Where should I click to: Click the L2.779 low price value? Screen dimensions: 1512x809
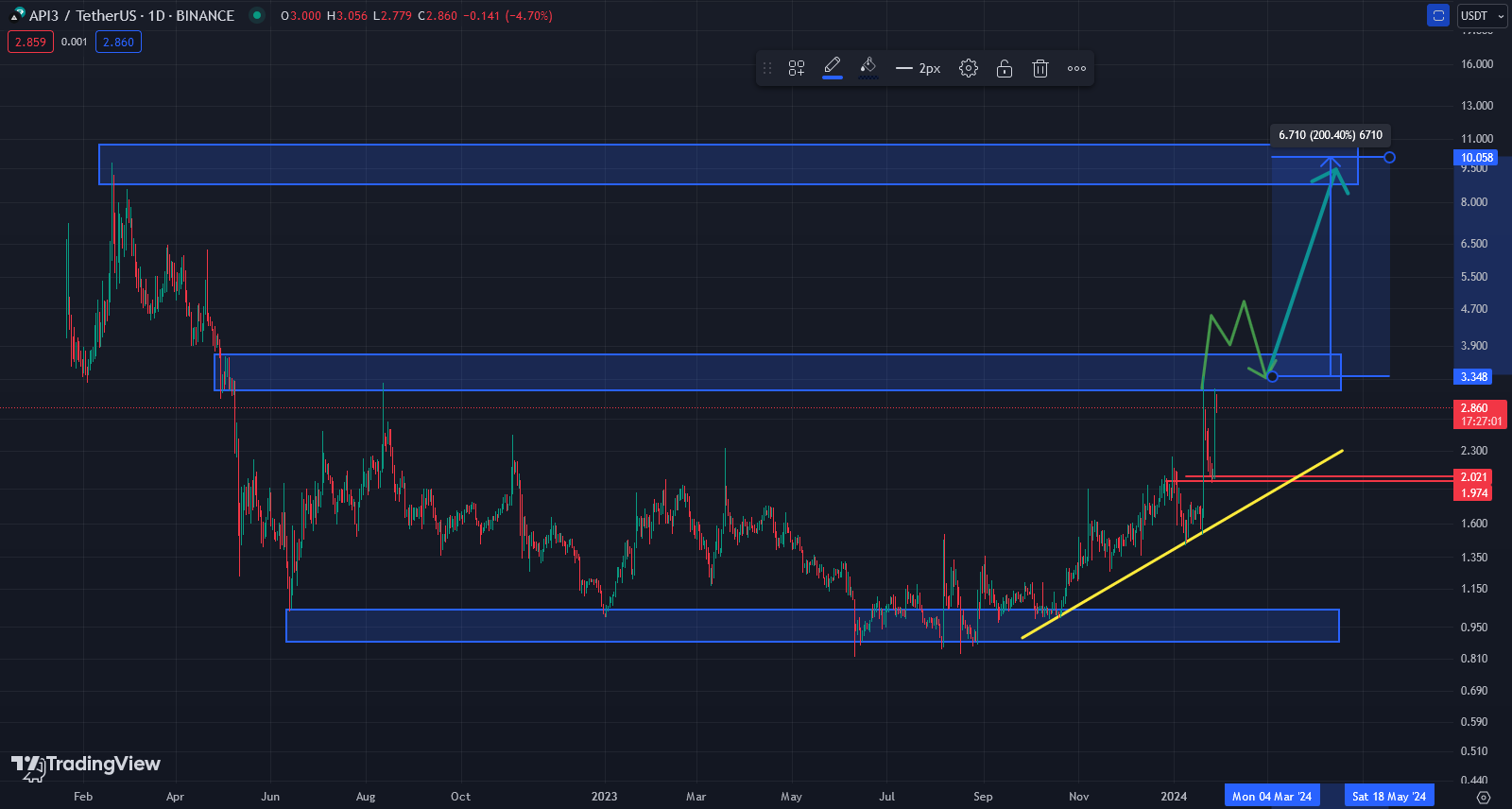click(392, 16)
